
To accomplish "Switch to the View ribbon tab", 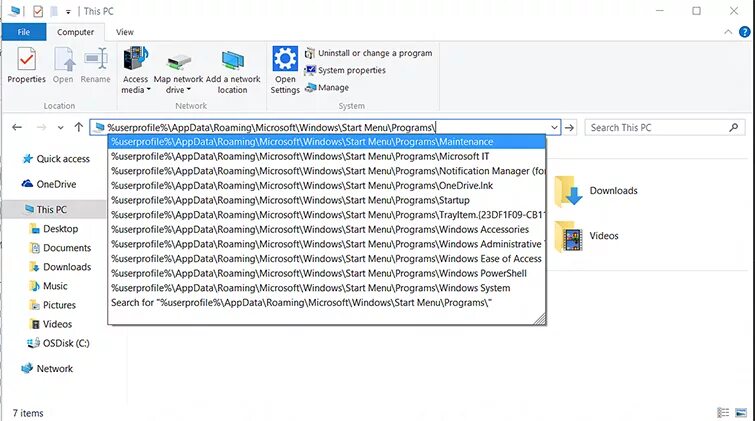I will click(x=125, y=32).
